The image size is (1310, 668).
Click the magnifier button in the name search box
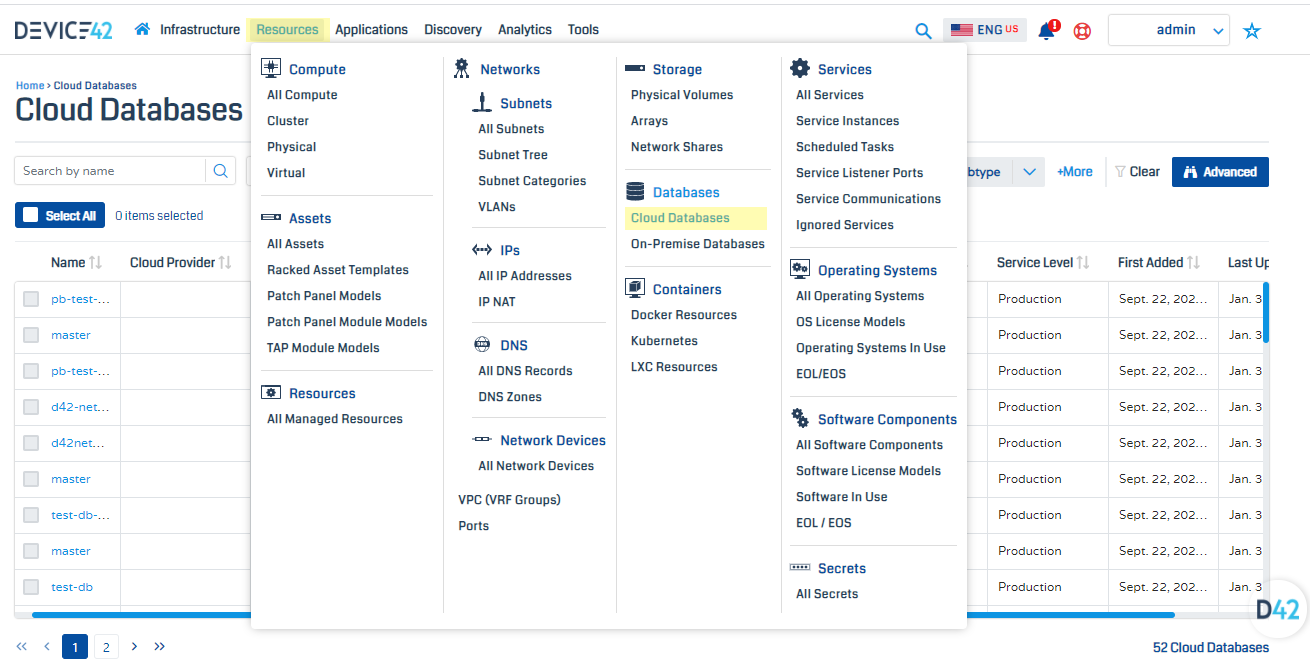(220, 171)
